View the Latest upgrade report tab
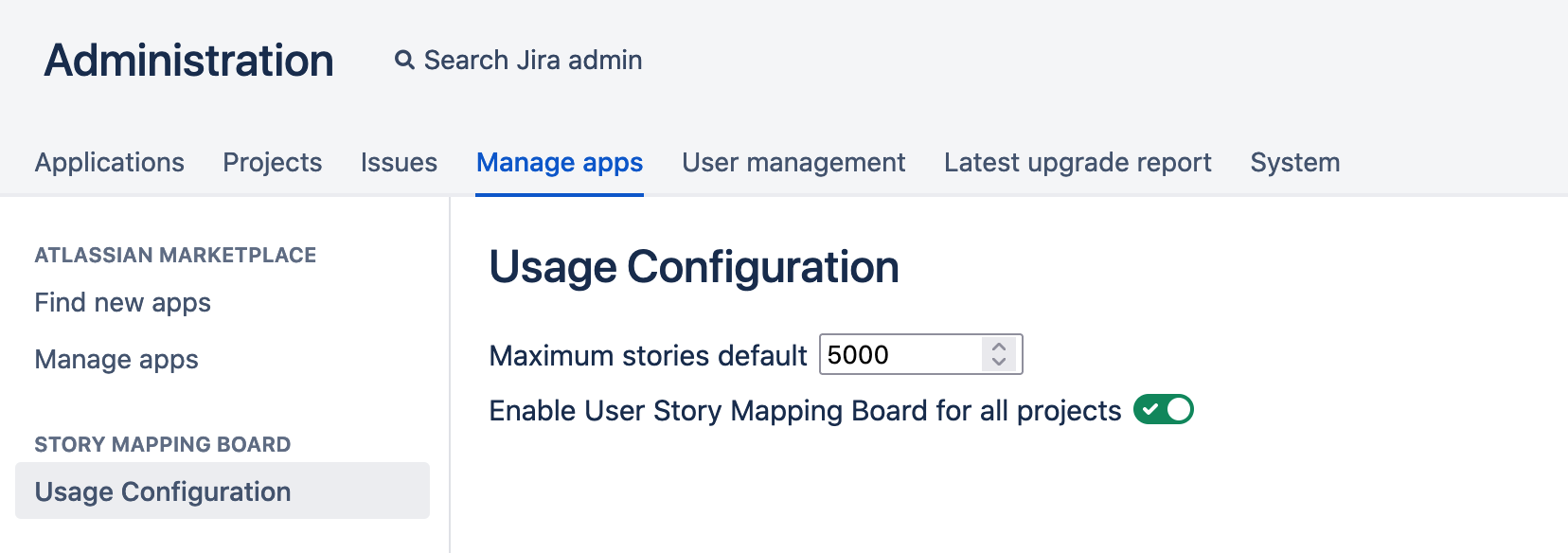1568x553 pixels. [x=1078, y=163]
